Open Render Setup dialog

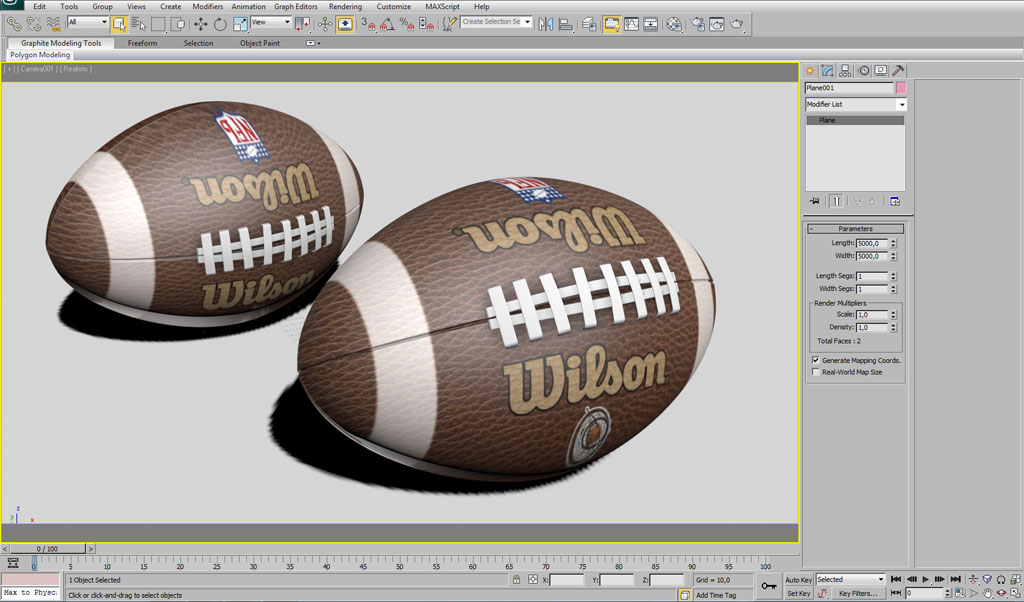(697, 24)
